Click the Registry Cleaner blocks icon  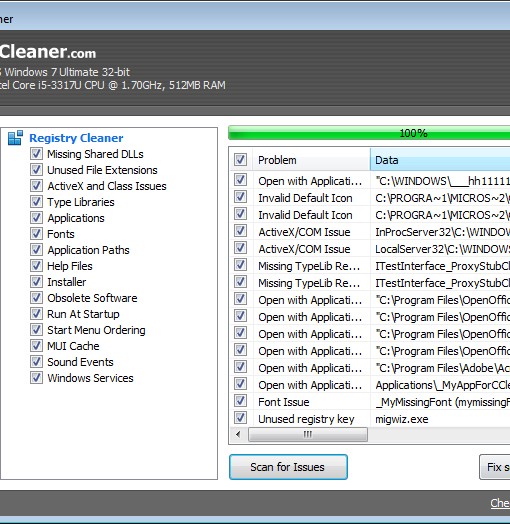click(x=15, y=138)
